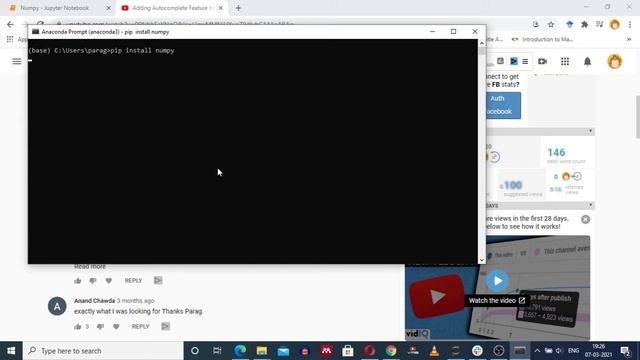Close the Numpy Jupyter Notebook tab
This screenshot has height=360, width=640.
tap(109, 8)
